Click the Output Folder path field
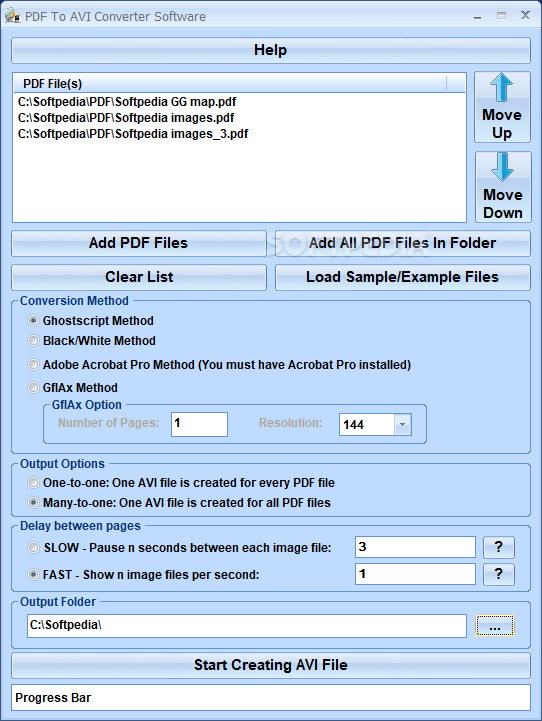Screen dimensions: 542x721 click(x=247, y=626)
